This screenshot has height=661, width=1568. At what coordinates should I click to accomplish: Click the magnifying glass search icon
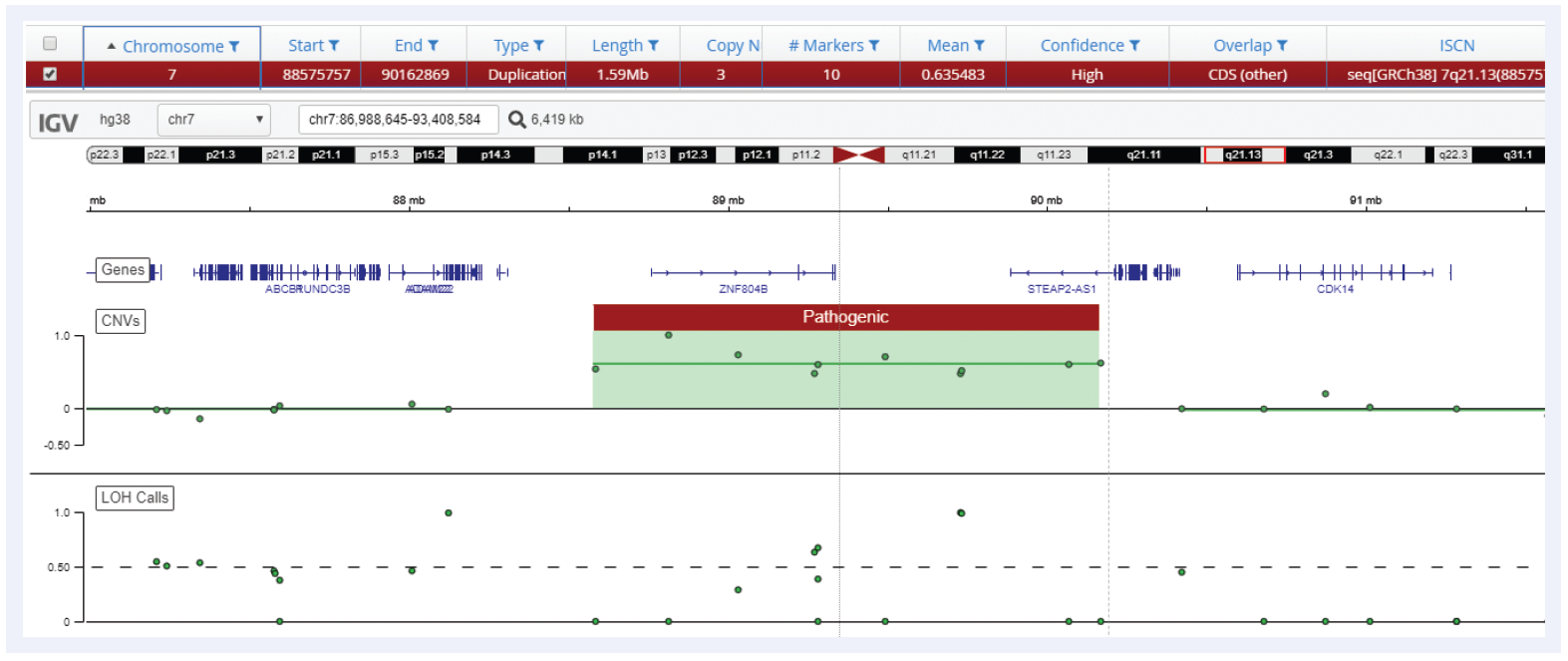[x=516, y=120]
